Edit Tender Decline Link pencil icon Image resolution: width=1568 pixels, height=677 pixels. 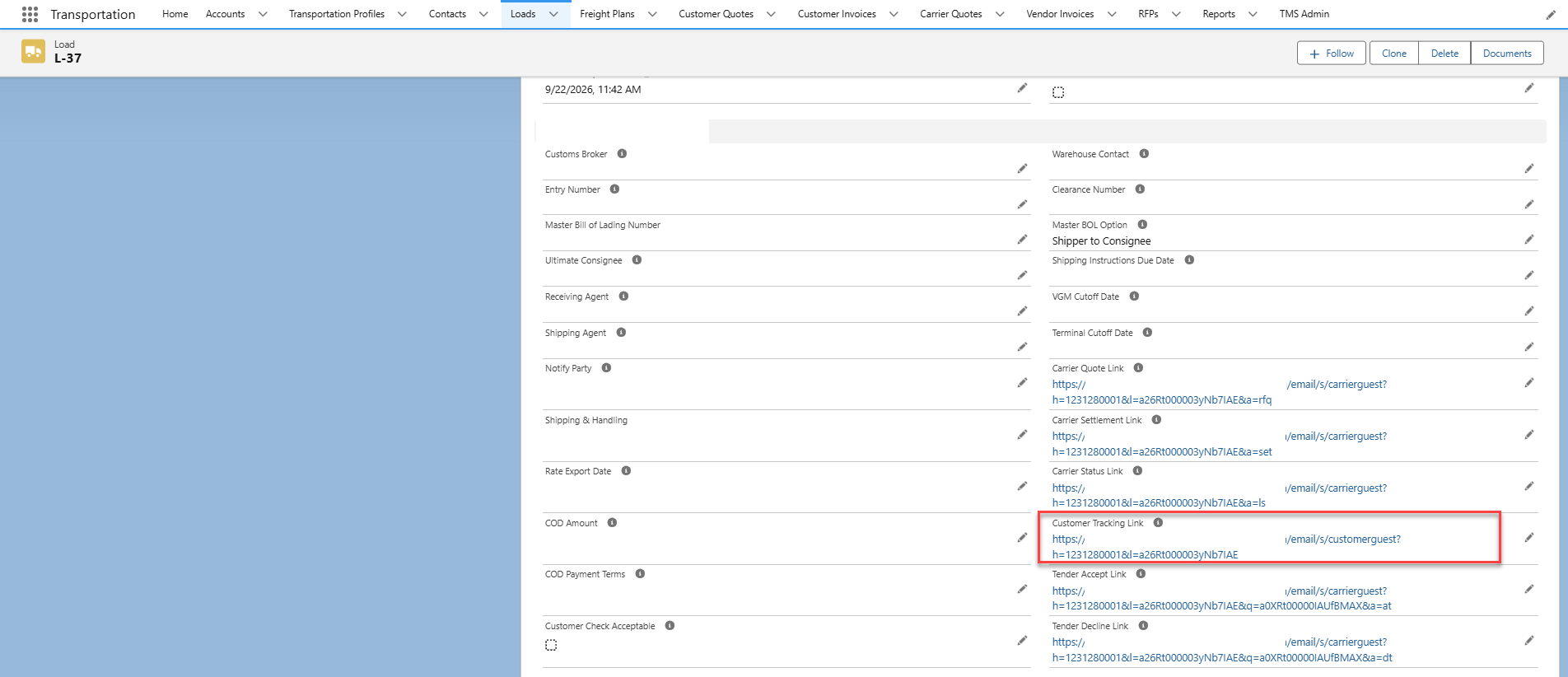[x=1529, y=641]
